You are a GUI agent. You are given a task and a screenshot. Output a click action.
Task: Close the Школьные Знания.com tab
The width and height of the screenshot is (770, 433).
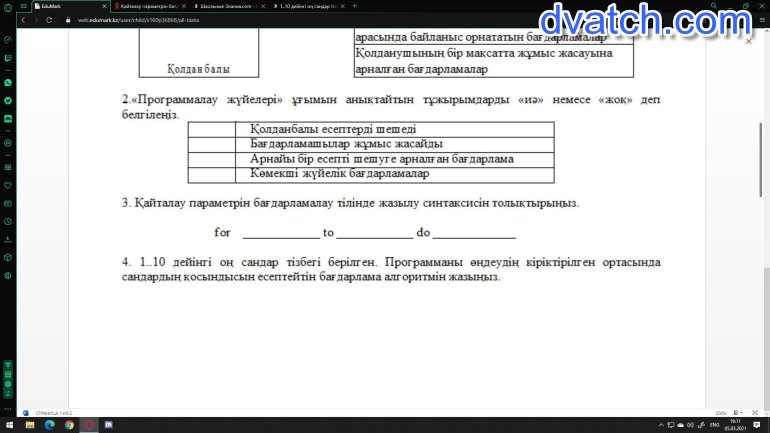click(x=263, y=6)
